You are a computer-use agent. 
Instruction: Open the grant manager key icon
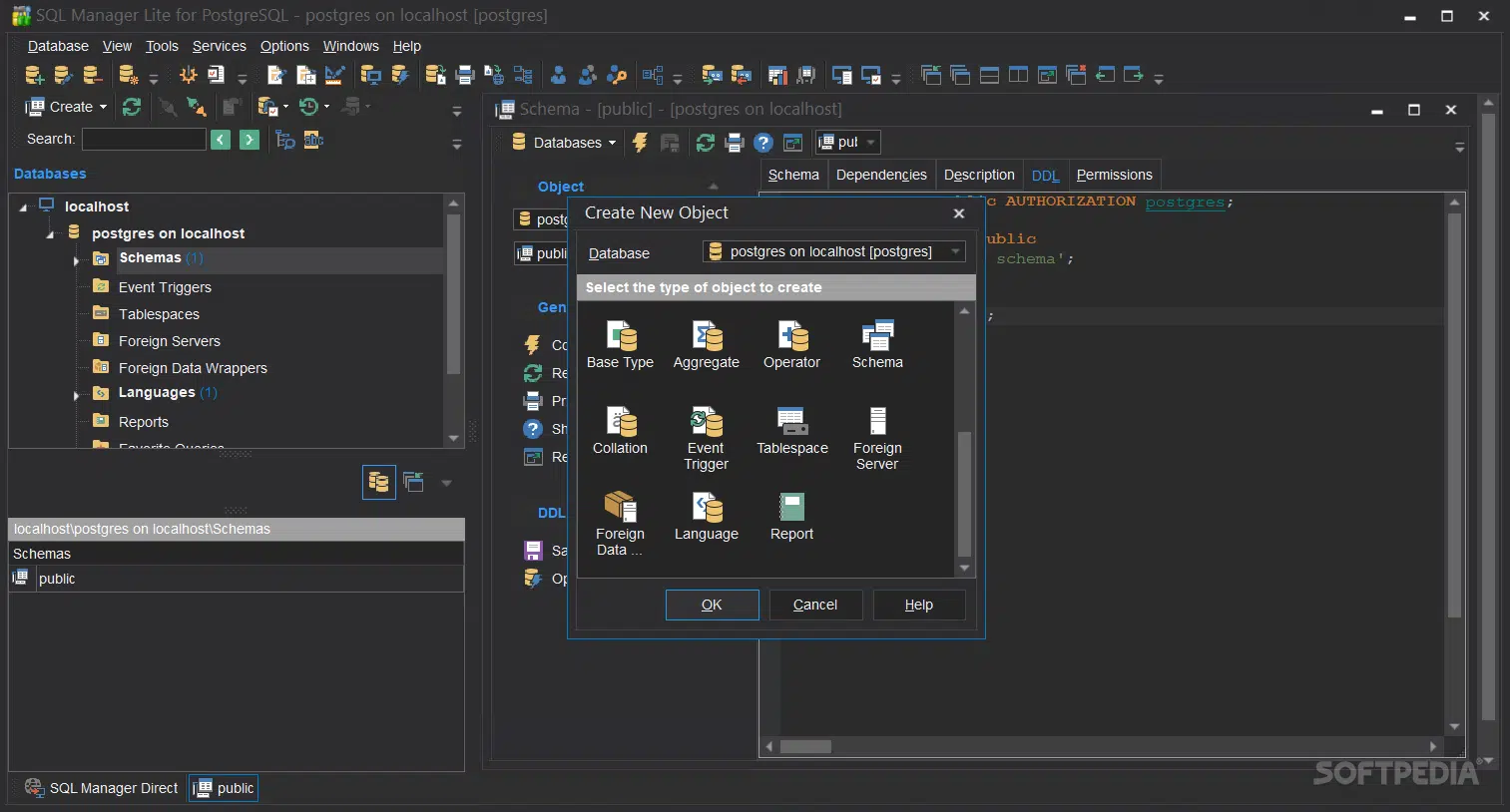click(x=617, y=75)
